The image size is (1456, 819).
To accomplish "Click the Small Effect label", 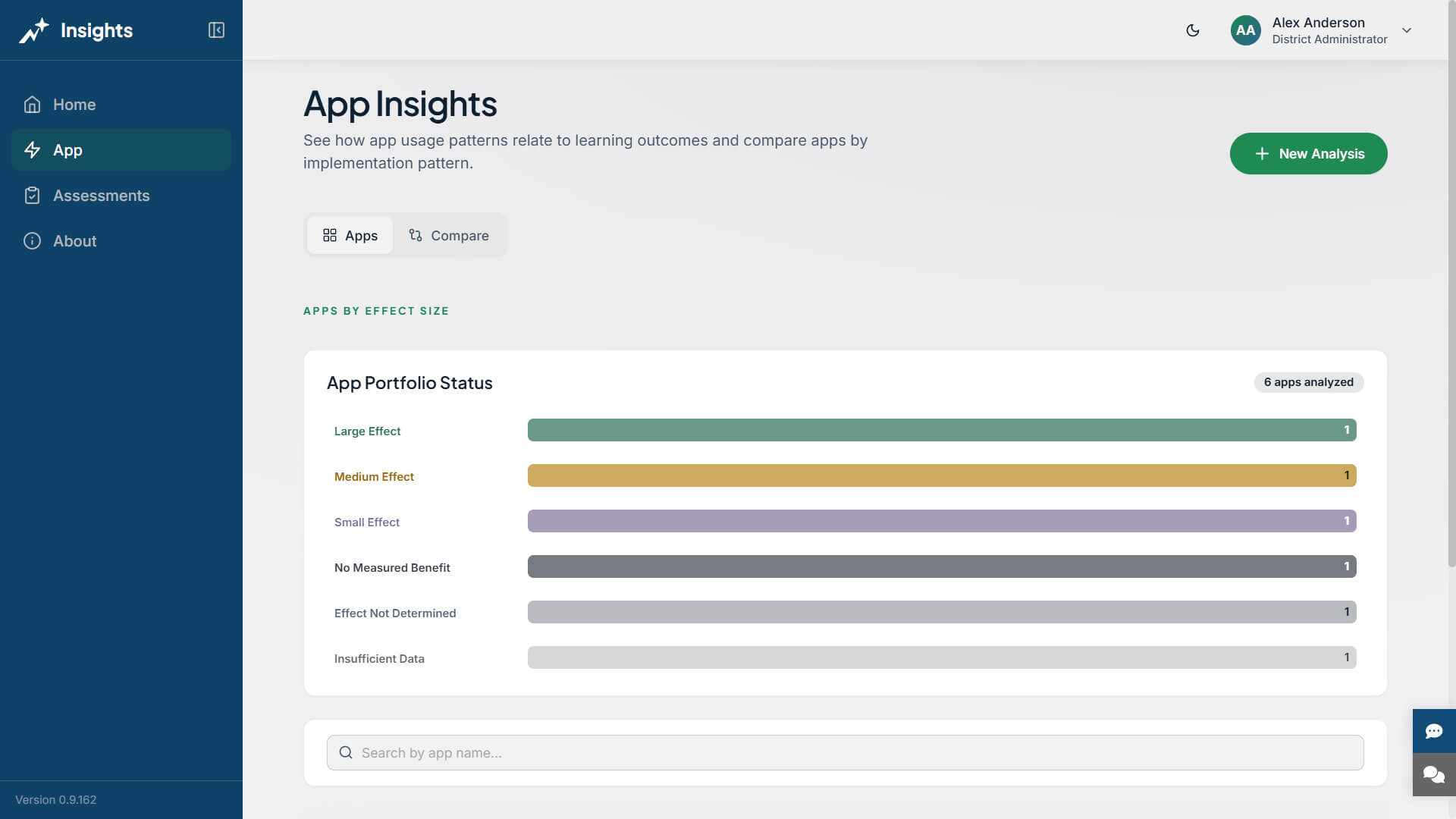I will 367,522.
